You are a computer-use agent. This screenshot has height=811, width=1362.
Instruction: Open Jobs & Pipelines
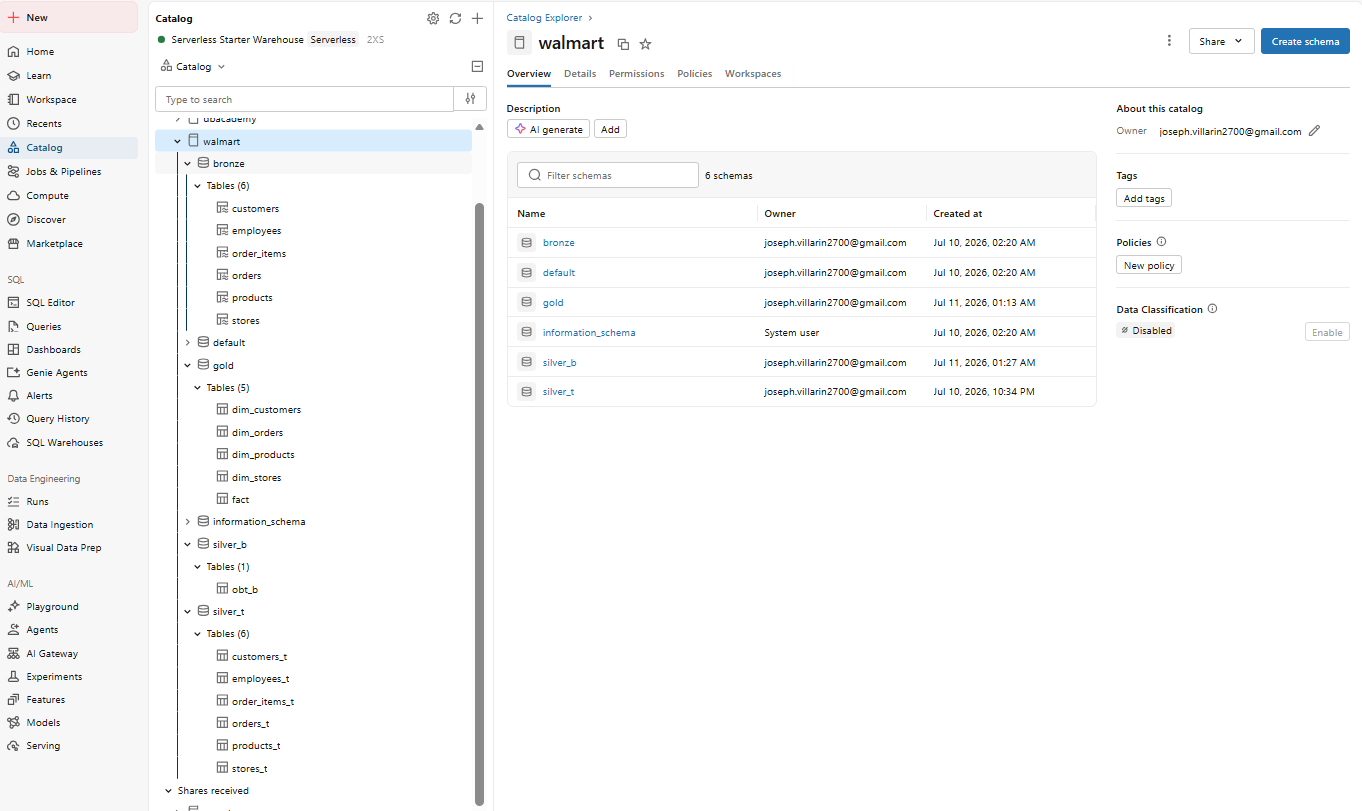pyautogui.click(x=64, y=172)
